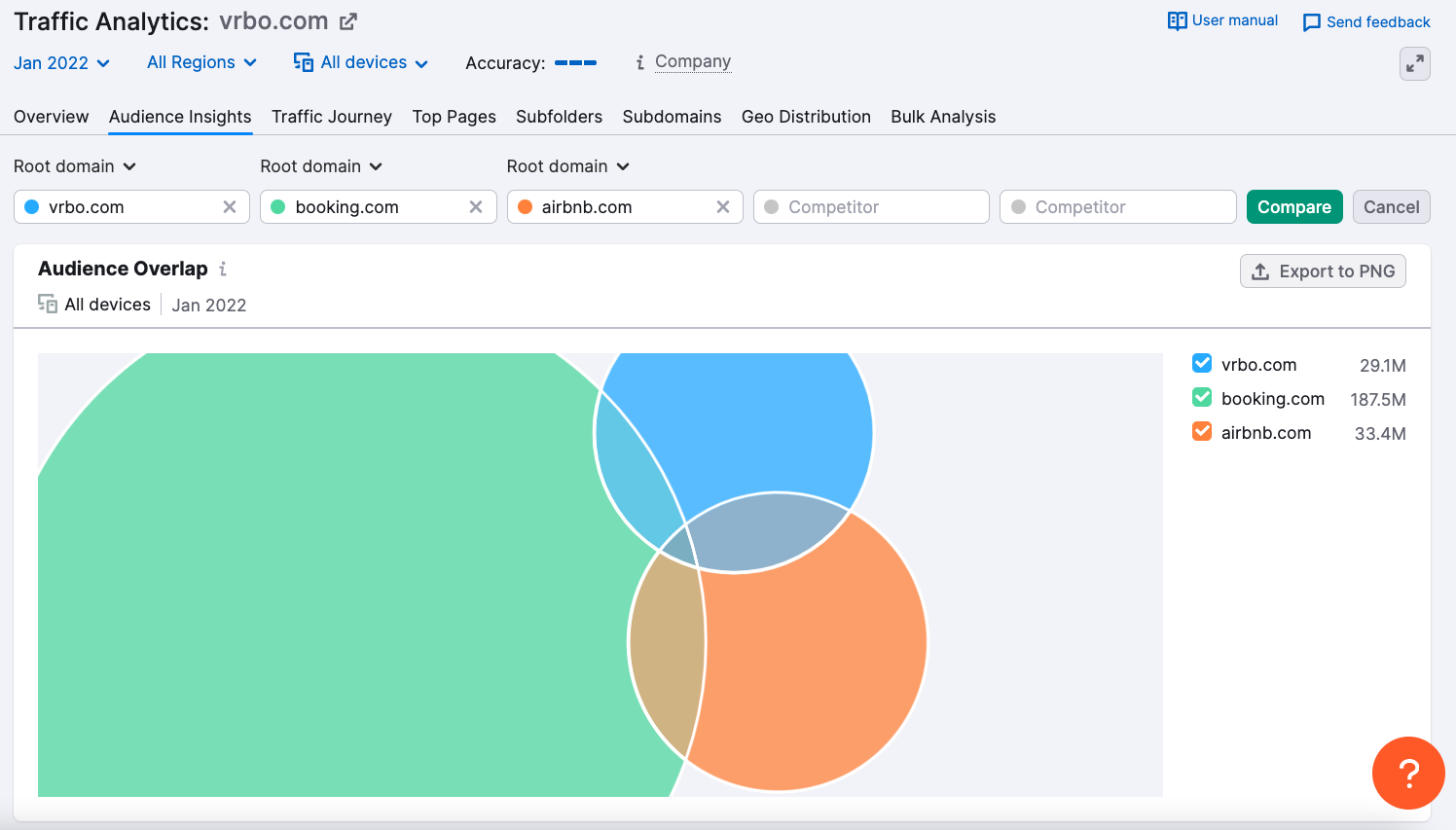Open the Traffic Journey tab
Image resolution: width=1456 pixels, height=830 pixels.
coord(332,117)
